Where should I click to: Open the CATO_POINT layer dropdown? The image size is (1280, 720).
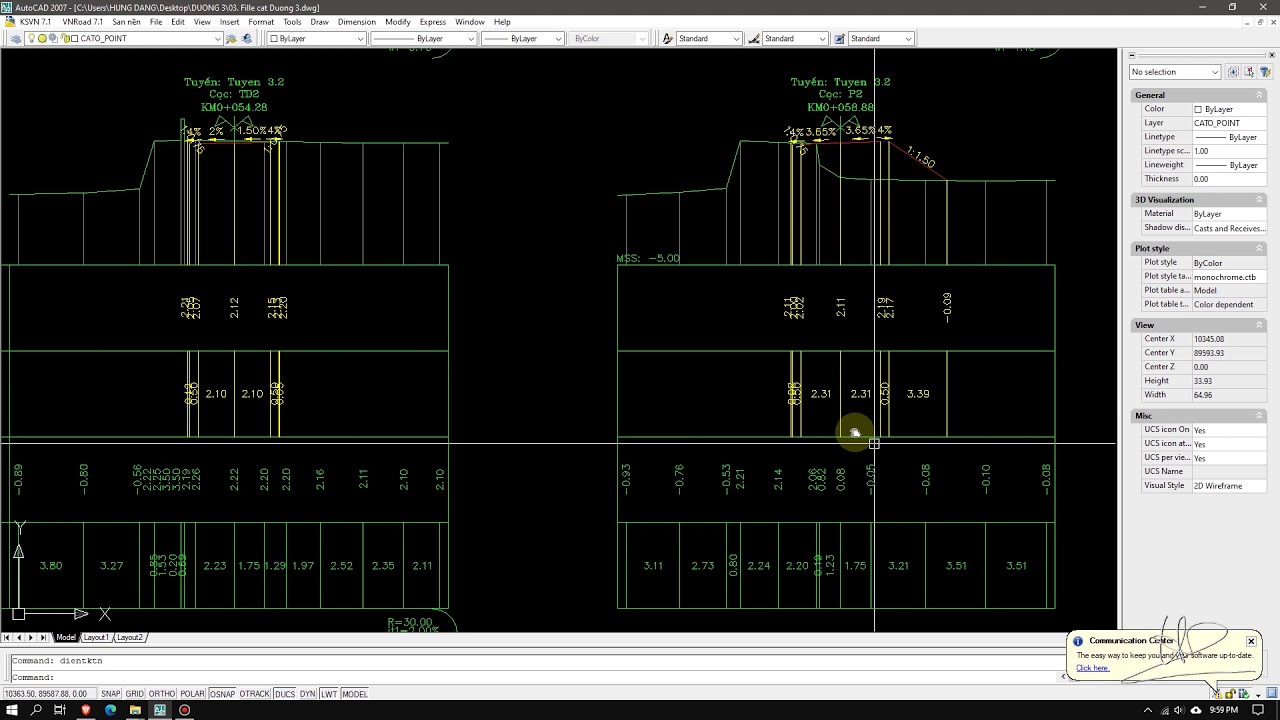pos(217,39)
